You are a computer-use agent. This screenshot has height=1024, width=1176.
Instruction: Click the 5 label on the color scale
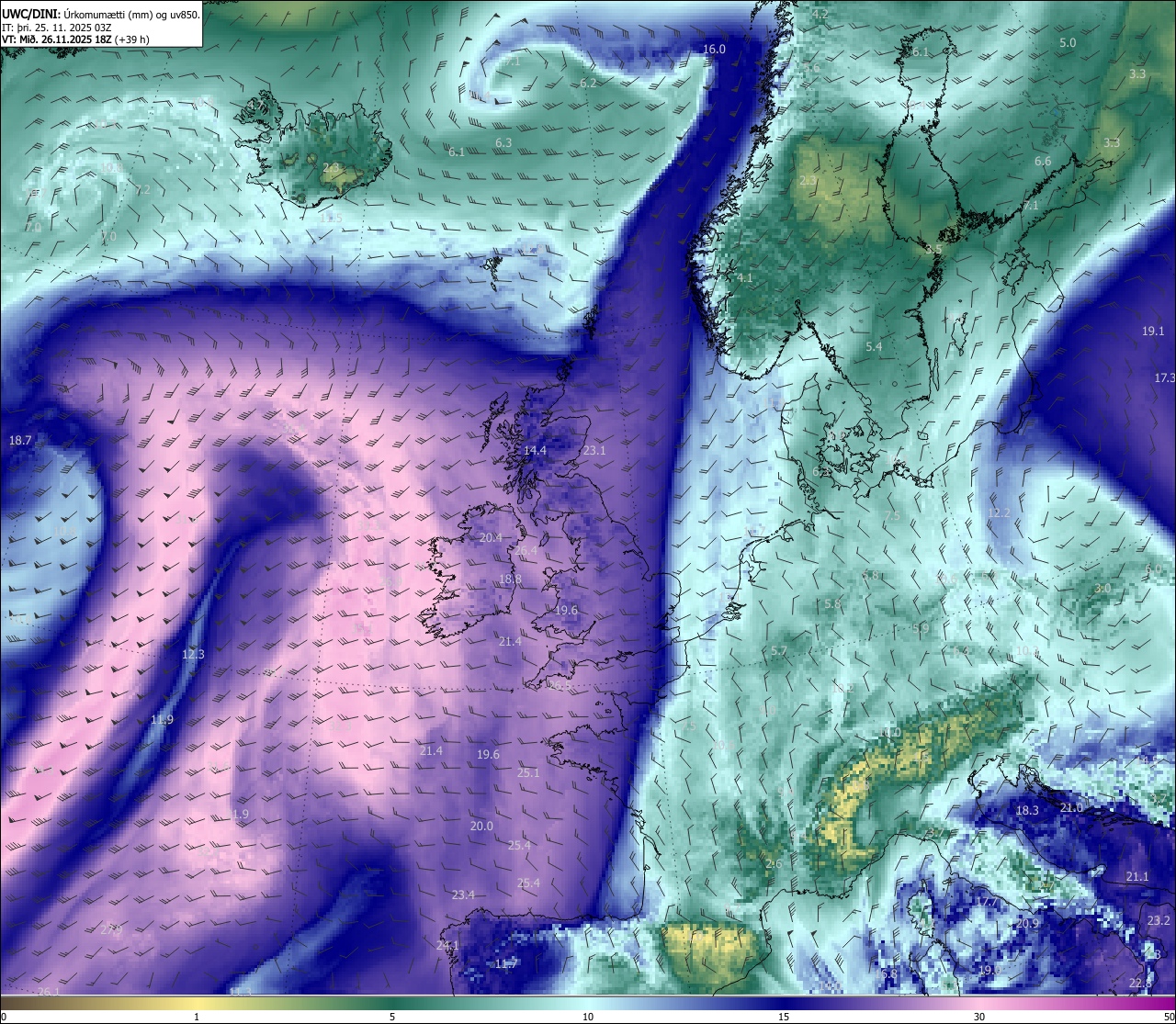click(x=392, y=1017)
